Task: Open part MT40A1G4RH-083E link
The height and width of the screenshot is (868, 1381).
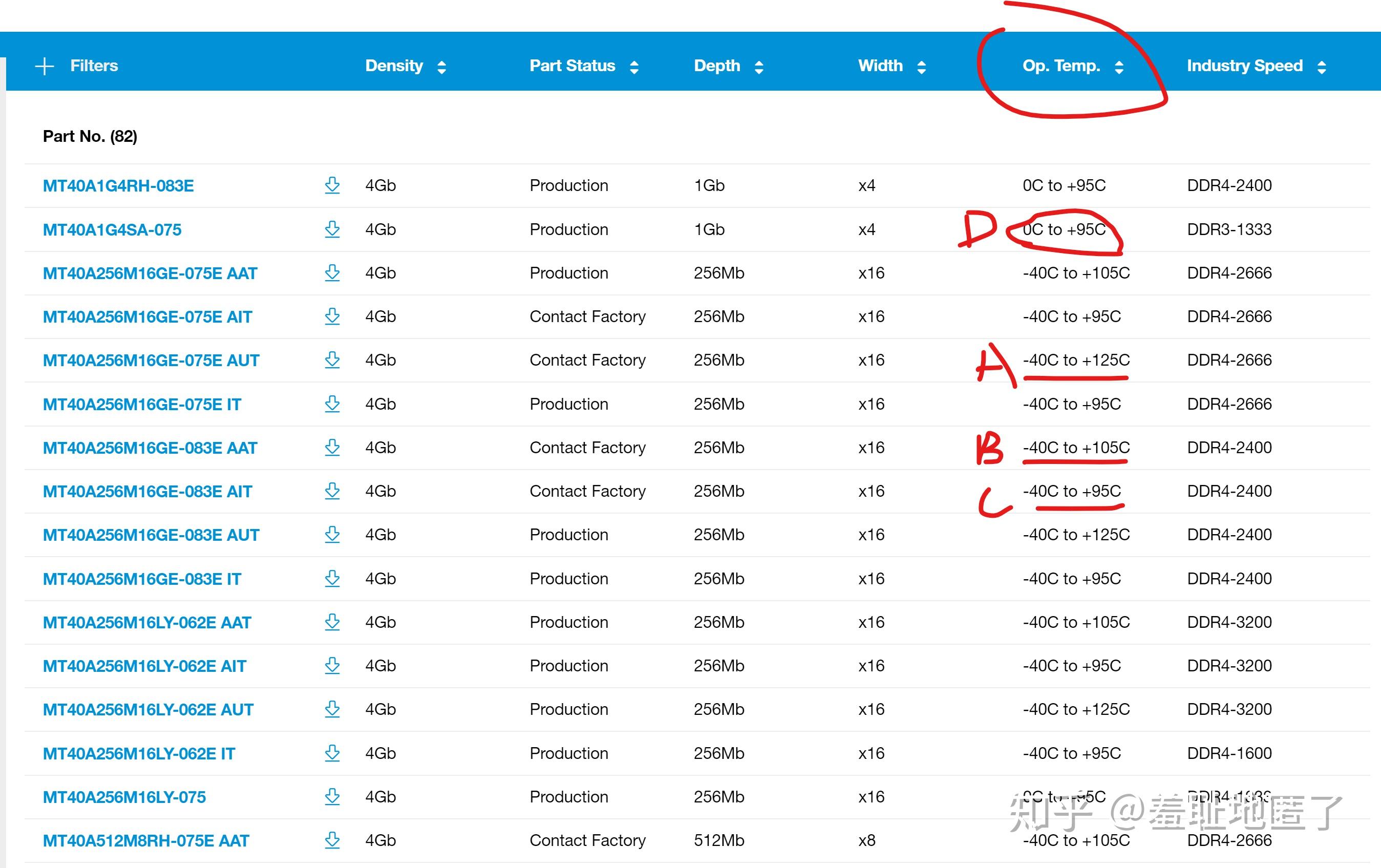Action: pyautogui.click(x=118, y=186)
